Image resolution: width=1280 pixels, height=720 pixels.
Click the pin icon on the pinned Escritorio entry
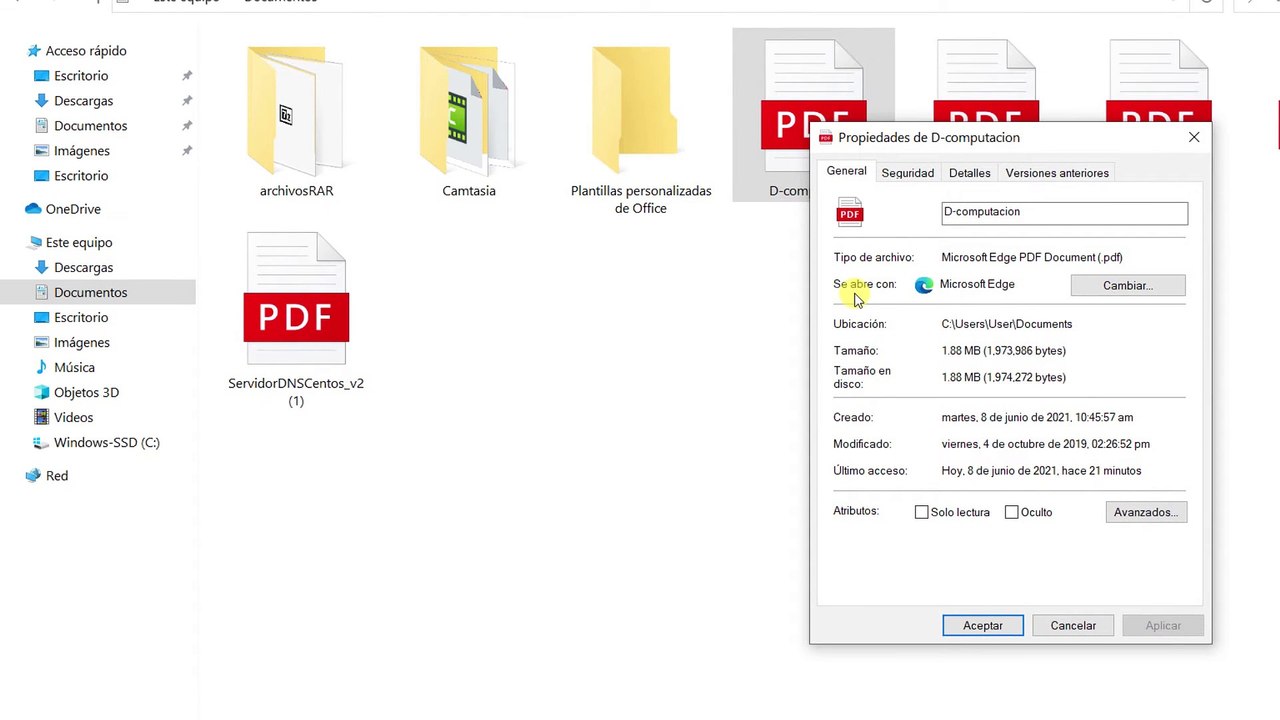click(187, 76)
